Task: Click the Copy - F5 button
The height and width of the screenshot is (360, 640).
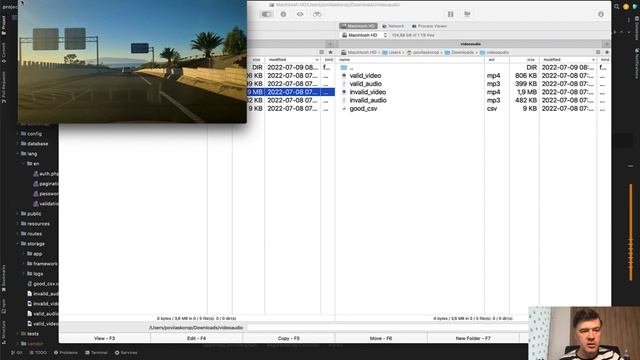Action: click(289, 338)
